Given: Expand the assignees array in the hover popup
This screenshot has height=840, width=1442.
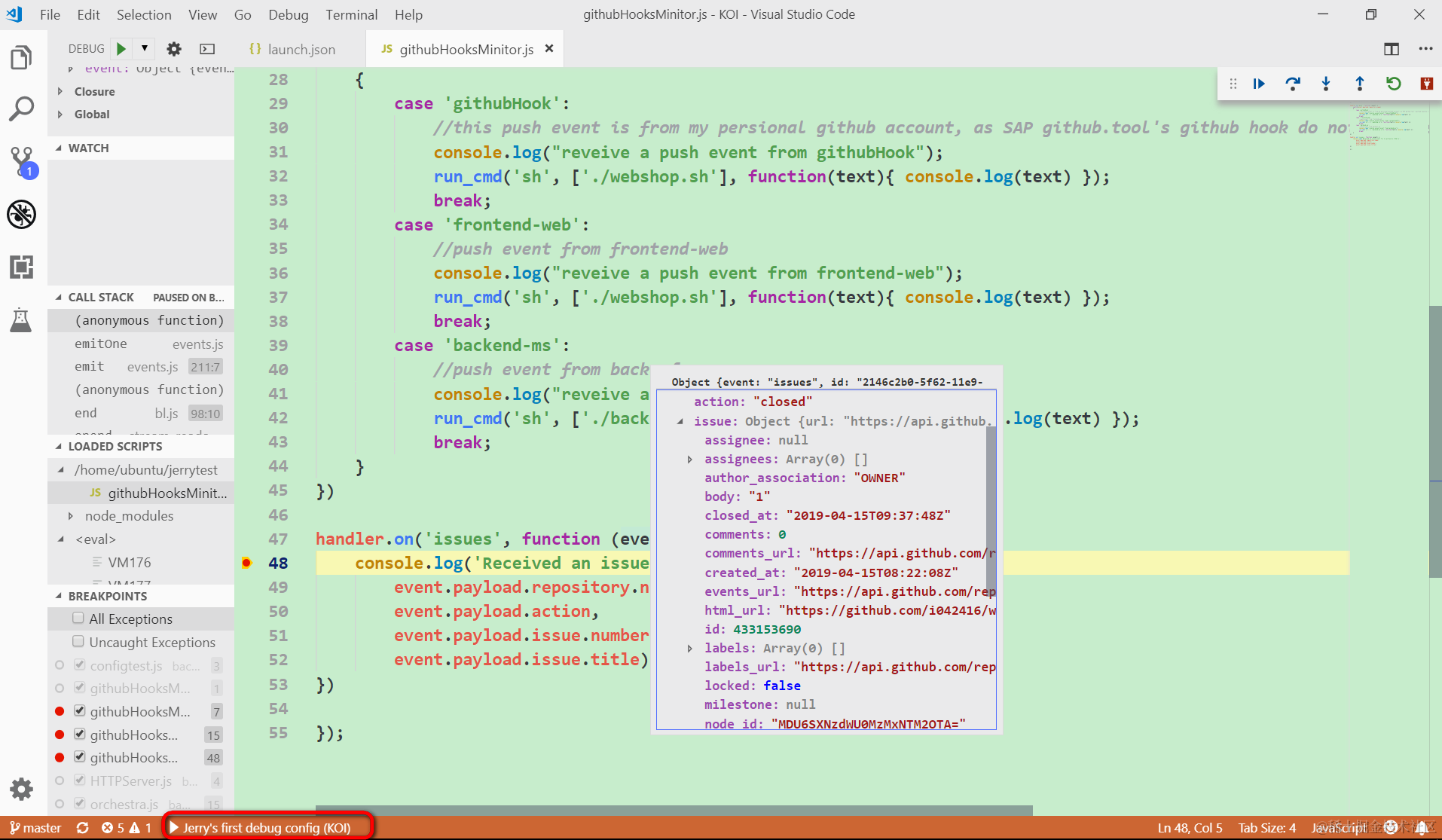Looking at the screenshot, I should click(x=689, y=459).
